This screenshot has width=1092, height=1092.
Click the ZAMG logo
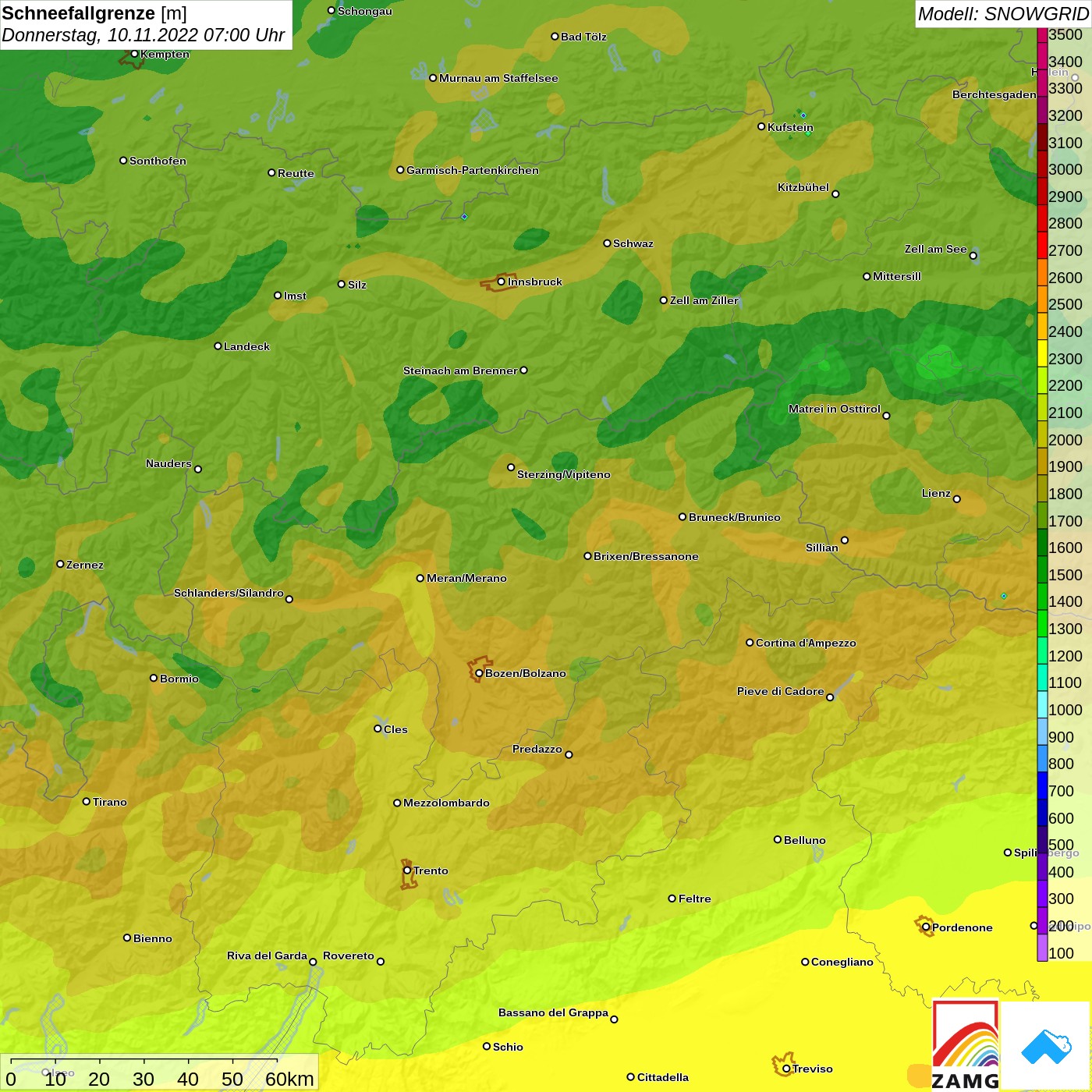tap(966, 1044)
